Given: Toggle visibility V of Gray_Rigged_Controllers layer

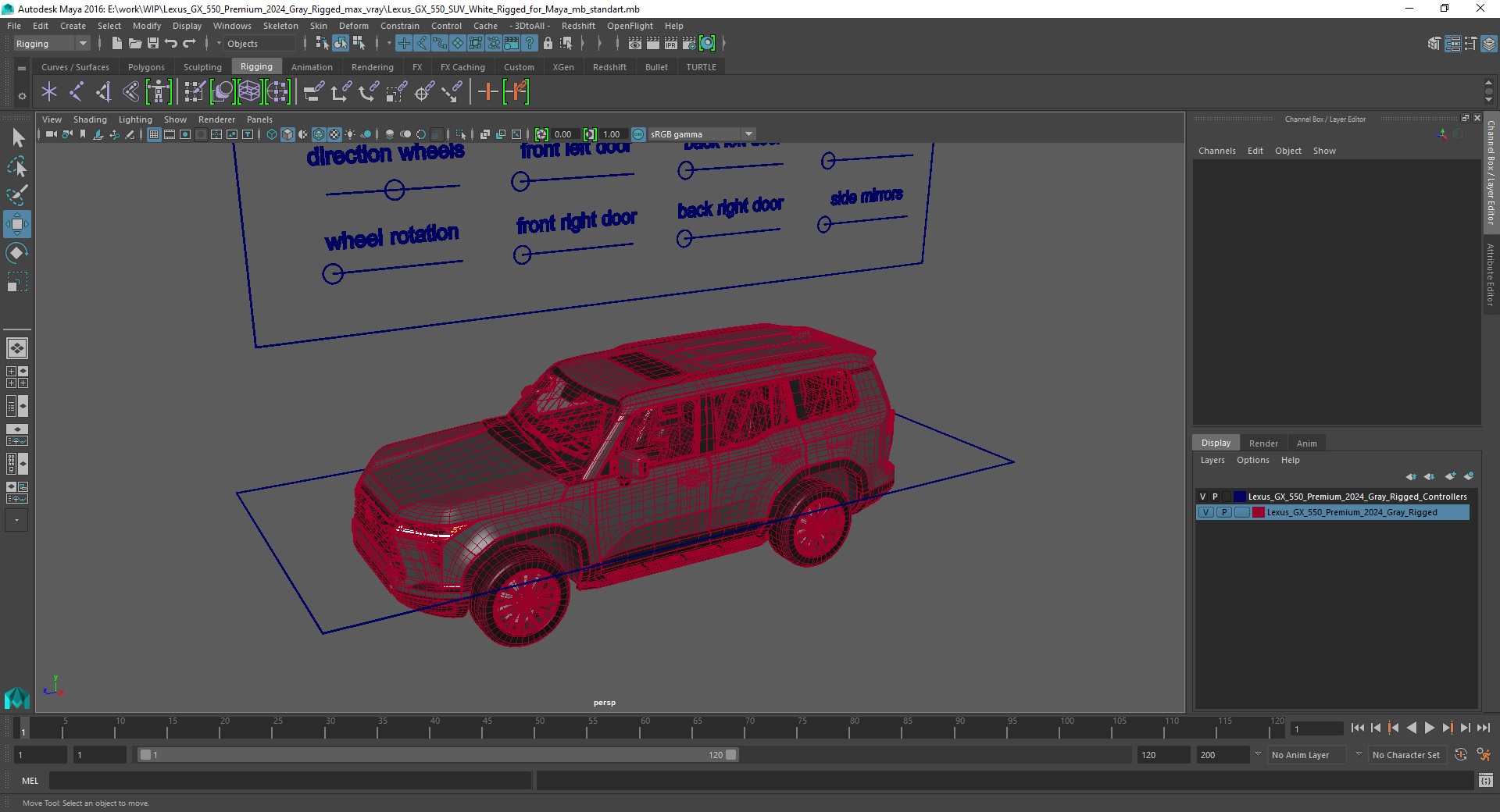Looking at the screenshot, I should pyautogui.click(x=1203, y=497).
